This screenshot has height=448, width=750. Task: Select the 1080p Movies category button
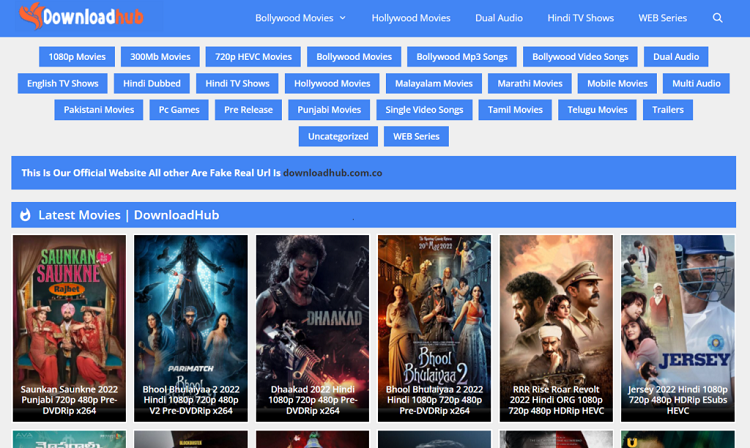[77, 57]
